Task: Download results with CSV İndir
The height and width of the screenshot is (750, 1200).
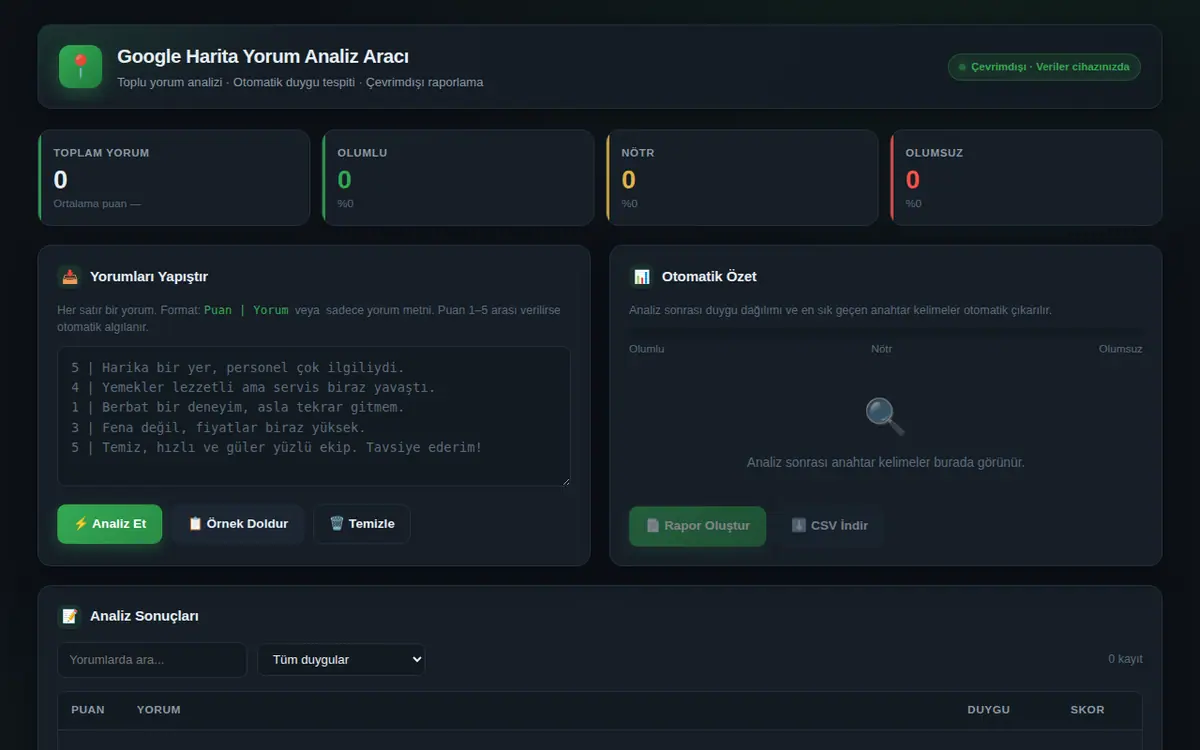Action: click(830, 526)
